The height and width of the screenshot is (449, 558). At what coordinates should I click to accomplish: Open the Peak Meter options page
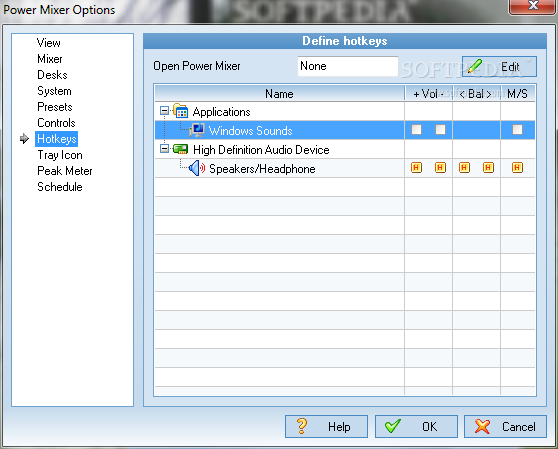[x=65, y=171]
